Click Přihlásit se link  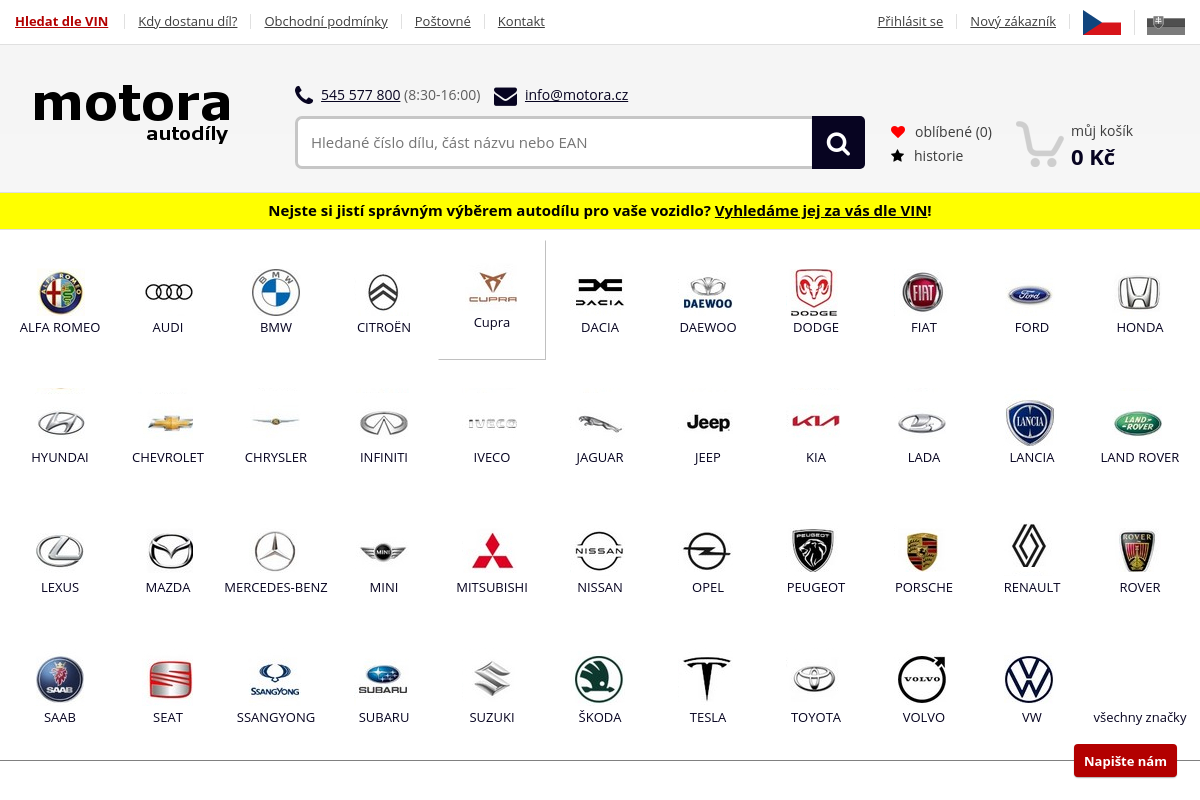[x=910, y=21]
